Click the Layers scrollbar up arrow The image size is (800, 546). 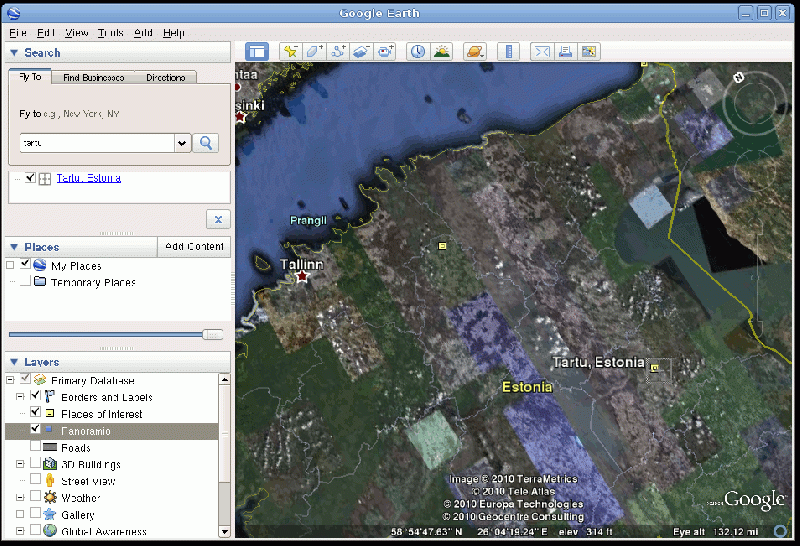coord(224,380)
